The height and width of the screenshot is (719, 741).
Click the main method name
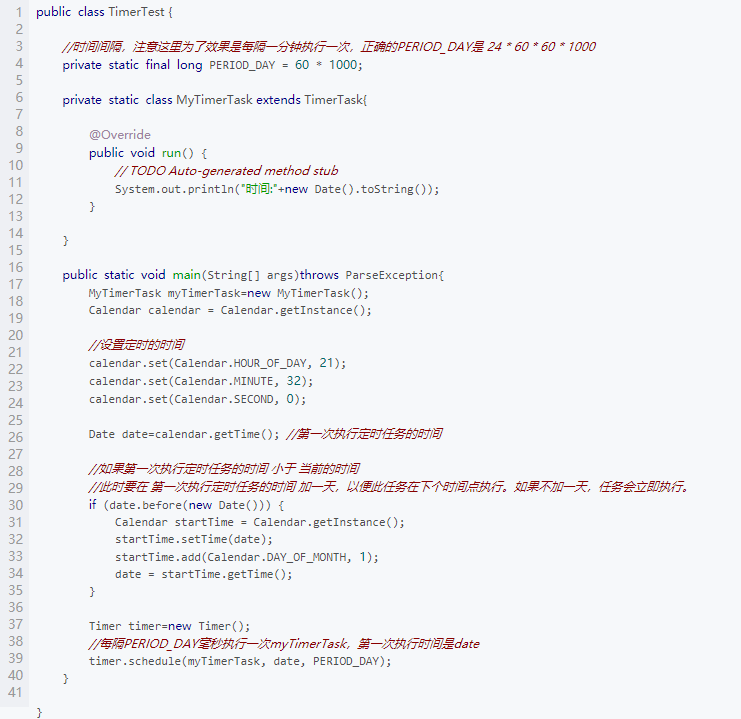[186, 275]
